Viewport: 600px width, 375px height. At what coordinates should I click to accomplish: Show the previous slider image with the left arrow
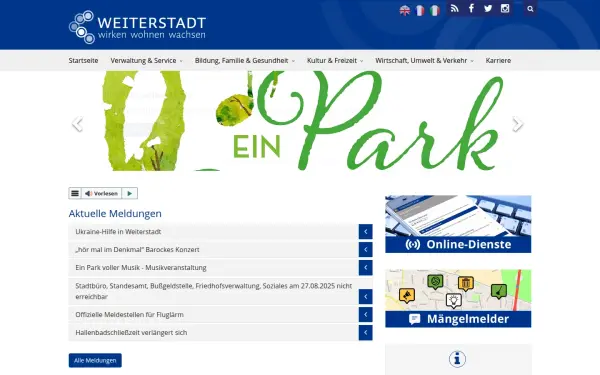[78, 124]
